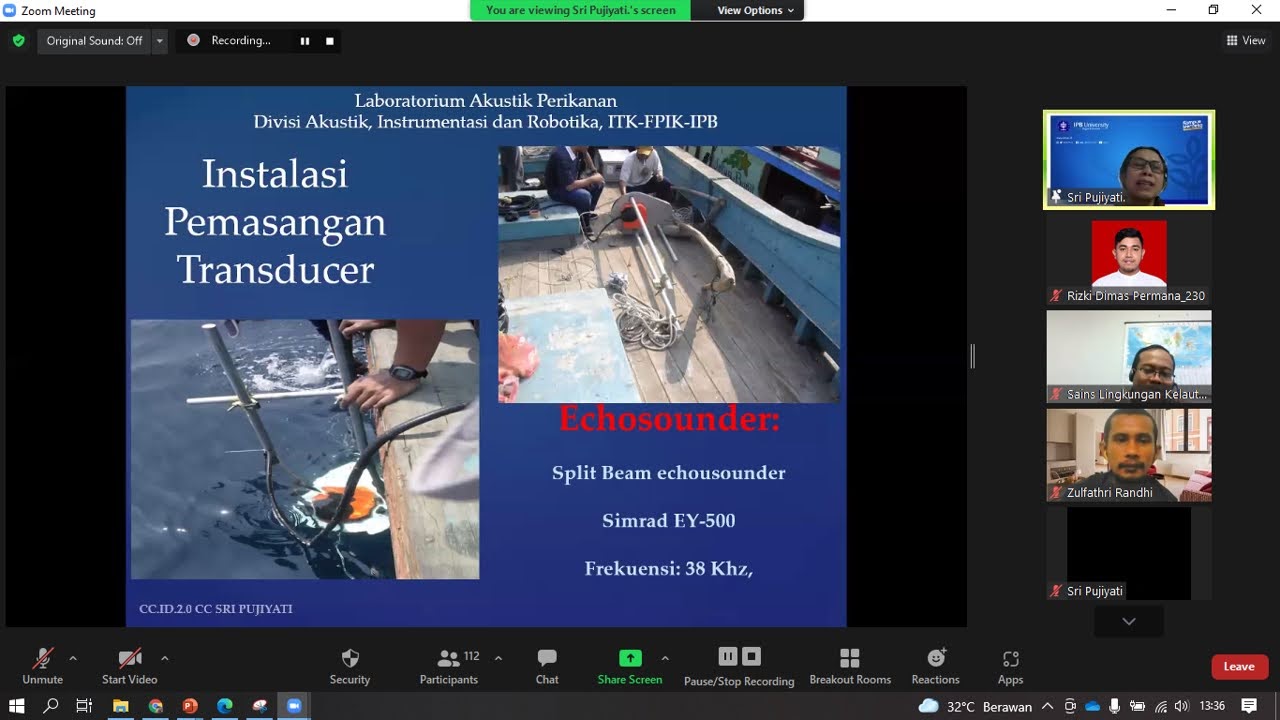Open the View layout menu
This screenshot has height=720, width=1280.
(1246, 41)
